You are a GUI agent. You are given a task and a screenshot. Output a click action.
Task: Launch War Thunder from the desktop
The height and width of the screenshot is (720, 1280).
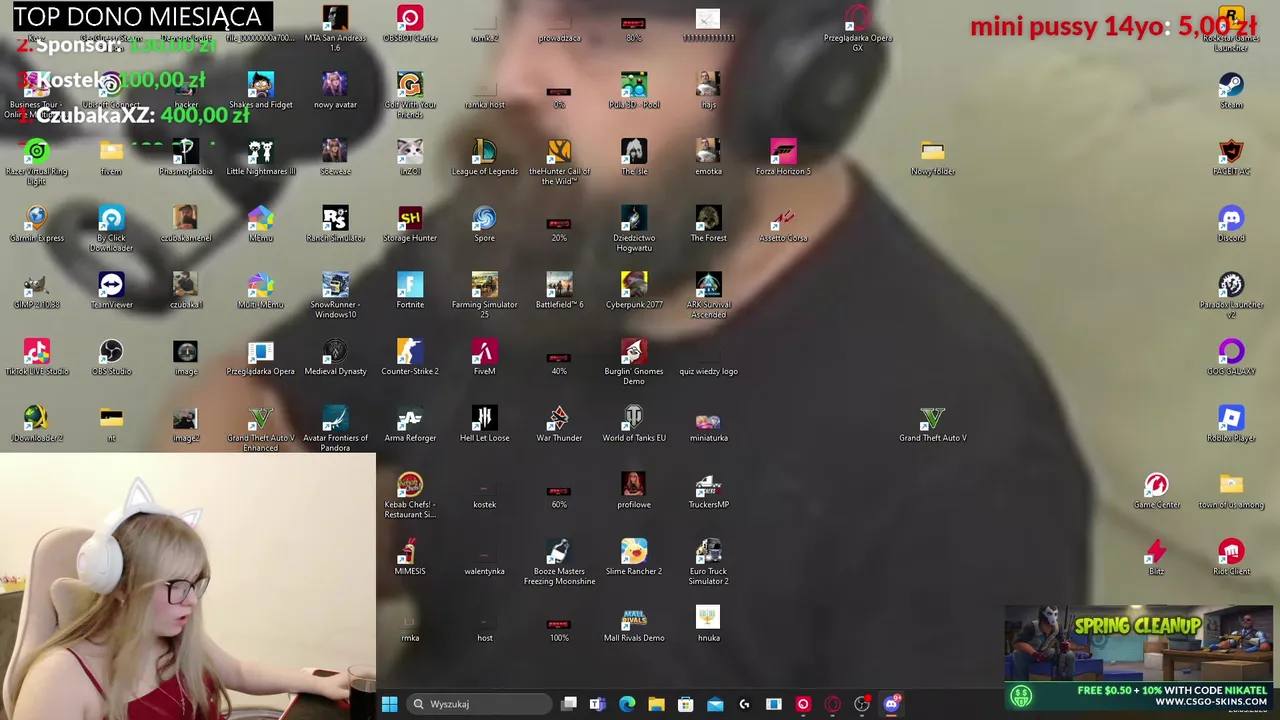coord(559,418)
